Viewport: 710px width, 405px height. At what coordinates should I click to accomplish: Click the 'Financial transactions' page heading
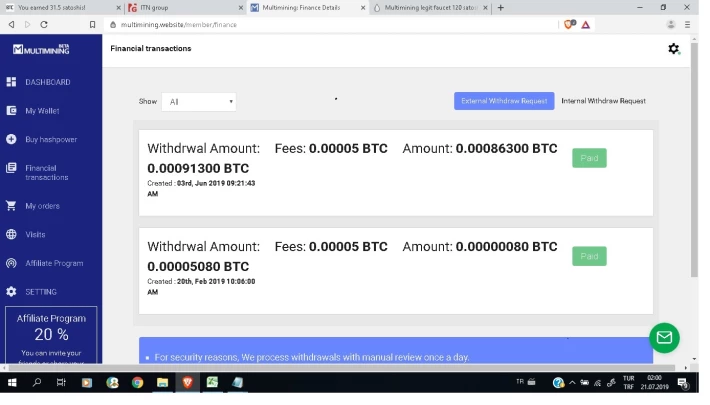(x=153, y=49)
